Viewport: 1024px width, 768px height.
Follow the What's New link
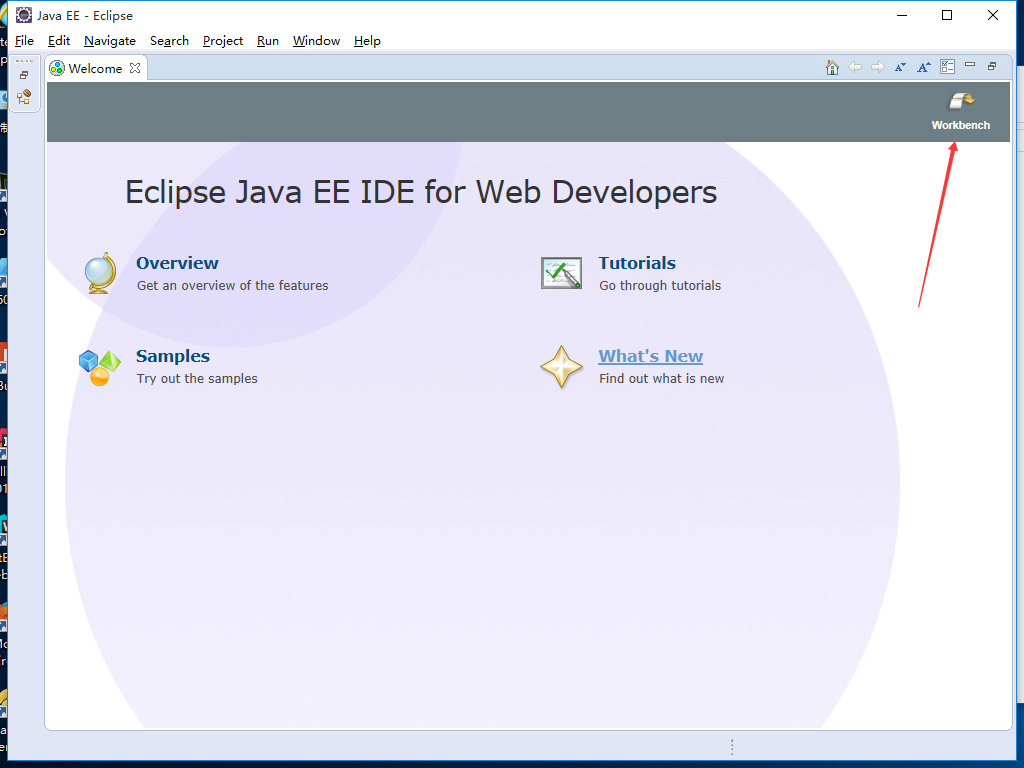point(650,356)
